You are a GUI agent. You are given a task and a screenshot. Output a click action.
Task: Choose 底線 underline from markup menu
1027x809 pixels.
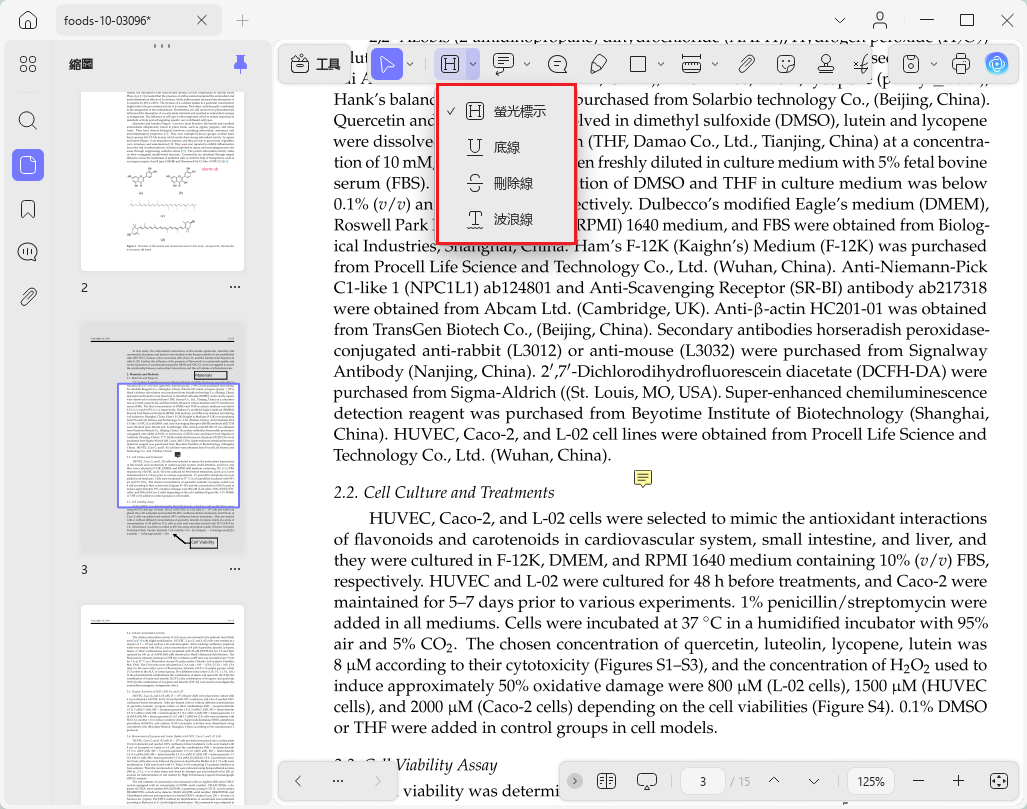tap(506, 147)
